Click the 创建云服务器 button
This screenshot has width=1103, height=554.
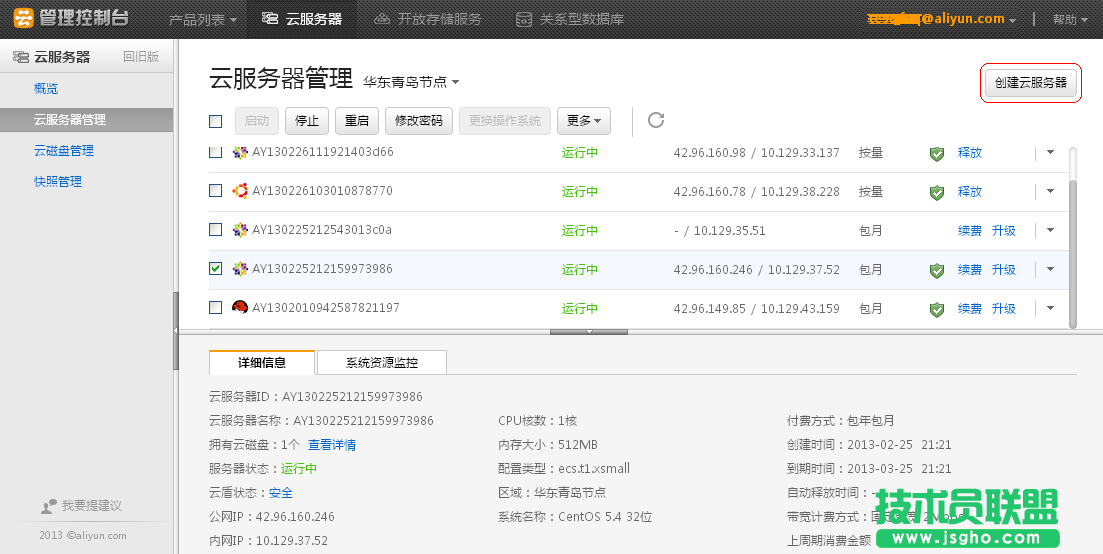point(1030,83)
